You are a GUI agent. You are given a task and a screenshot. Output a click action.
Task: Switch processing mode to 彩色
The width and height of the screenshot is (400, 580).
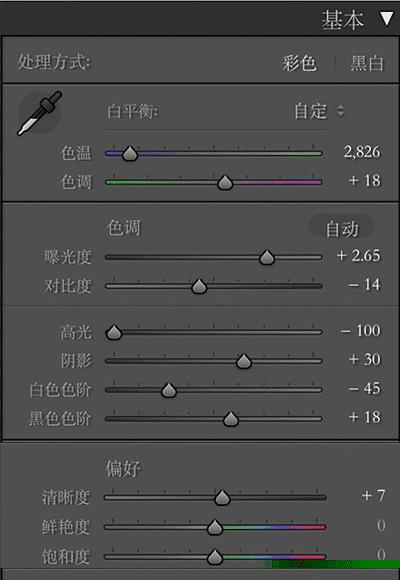299,63
